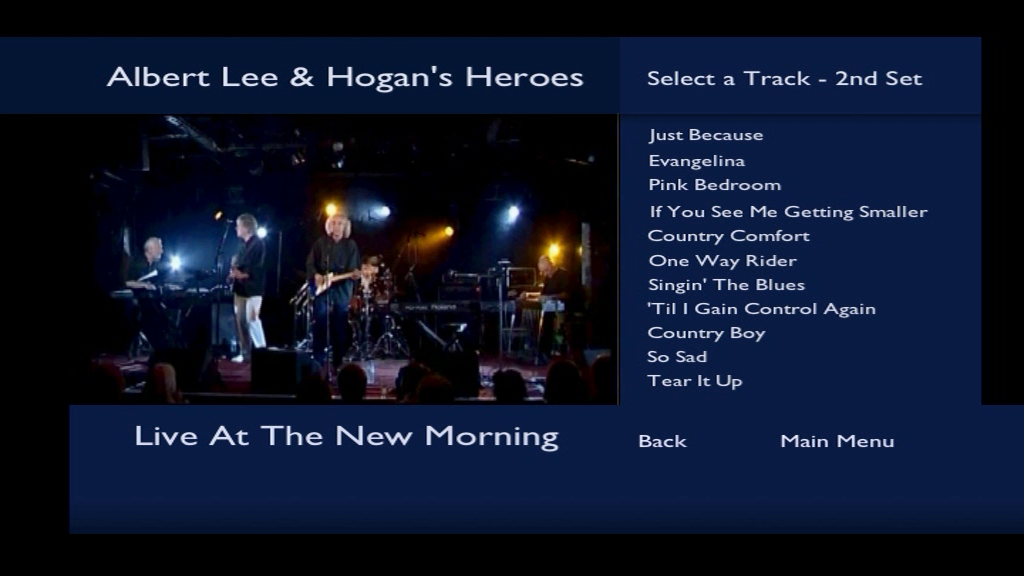This screenshot has width=1024, height=576.
Task: Play the Country Comfort track
Action: tap(728, 236)
